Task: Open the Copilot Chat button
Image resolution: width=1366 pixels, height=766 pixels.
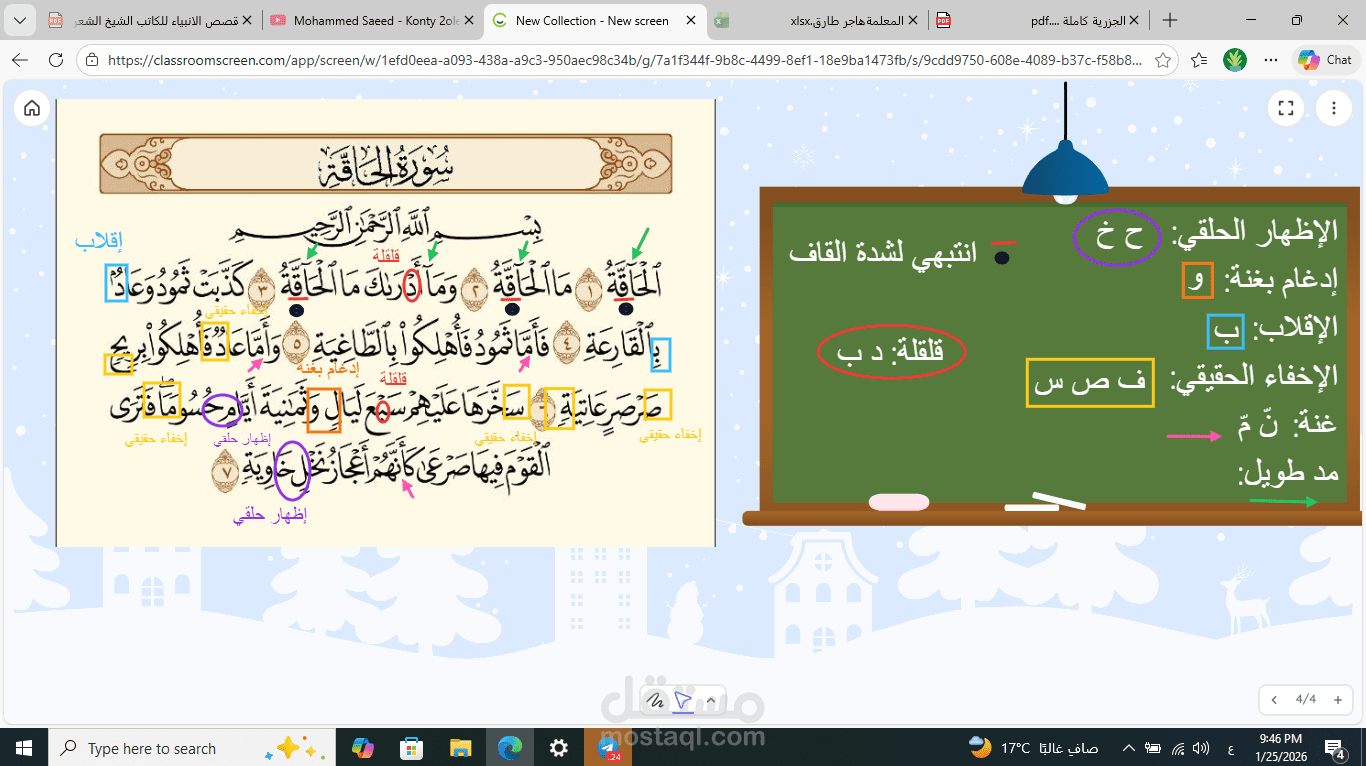Action: coord(1326,60)
